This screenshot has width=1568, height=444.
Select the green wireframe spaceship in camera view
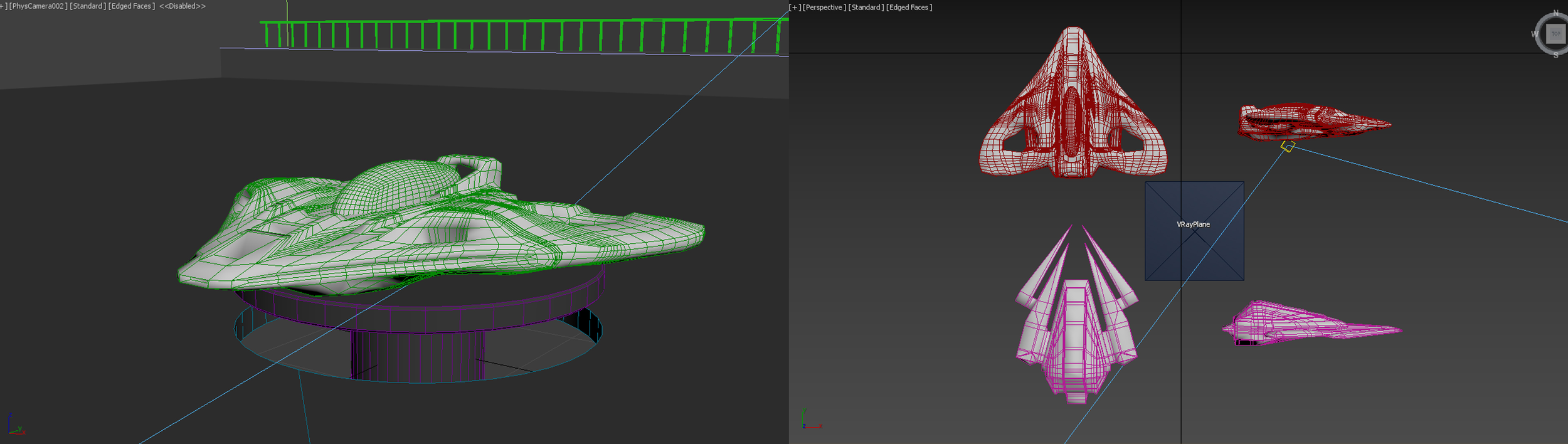pyautogui.click(x=441, y=226)
